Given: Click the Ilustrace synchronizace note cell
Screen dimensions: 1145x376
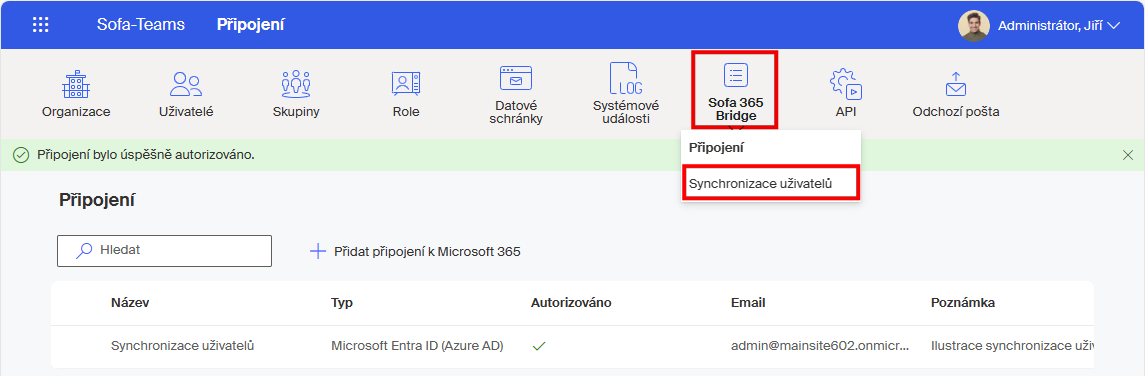Looking at the screenshot, I should pyautogui.click(x=1012, y=346).
